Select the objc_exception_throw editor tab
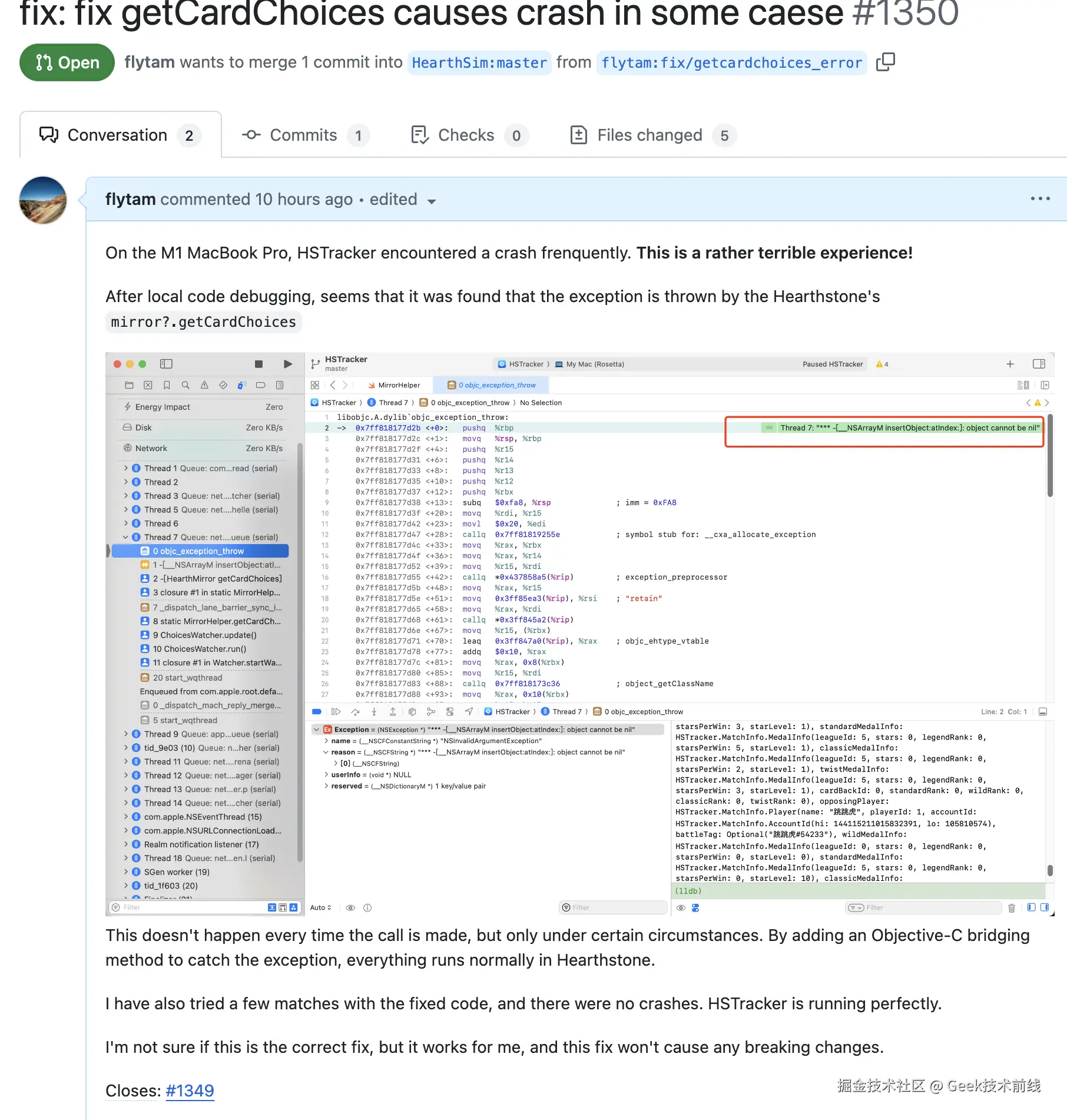 [492, 385]
